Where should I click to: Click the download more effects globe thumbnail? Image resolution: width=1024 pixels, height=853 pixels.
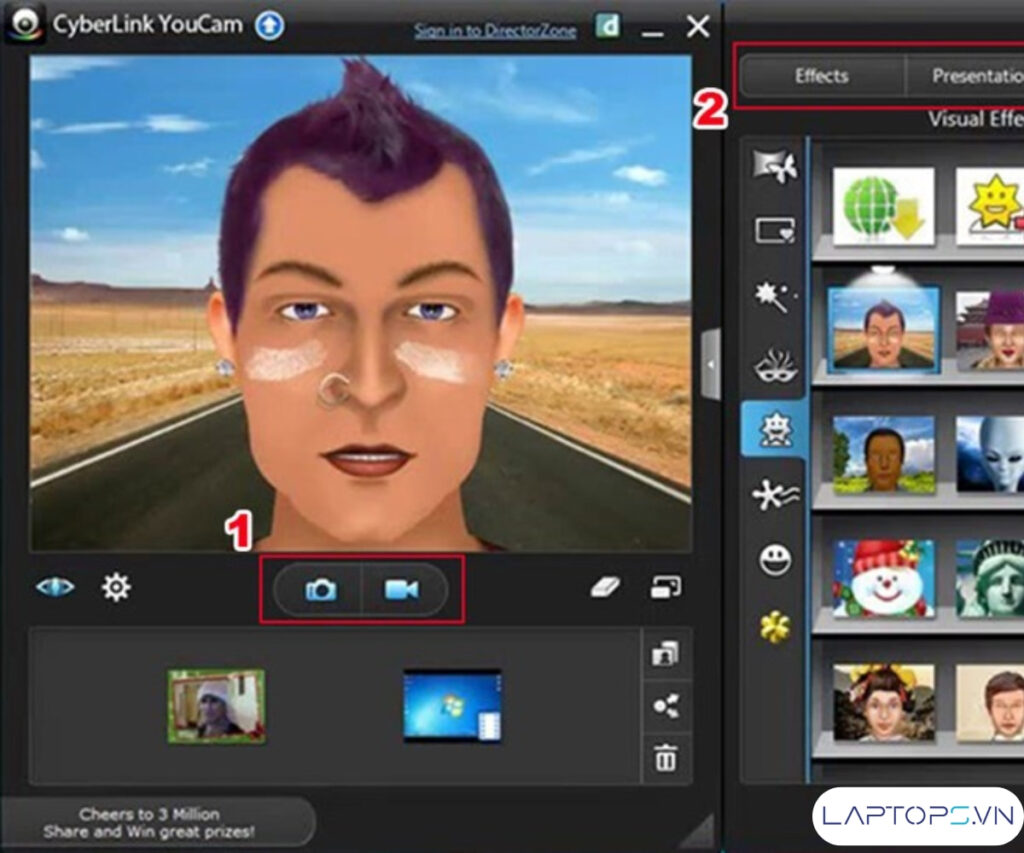(883, 206)
